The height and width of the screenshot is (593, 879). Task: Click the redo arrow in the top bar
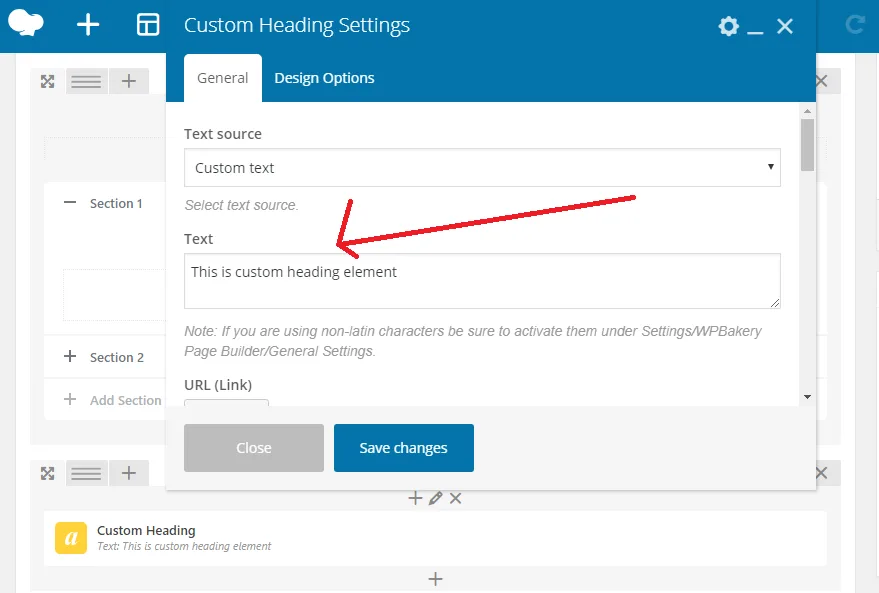tap(854, 25)
